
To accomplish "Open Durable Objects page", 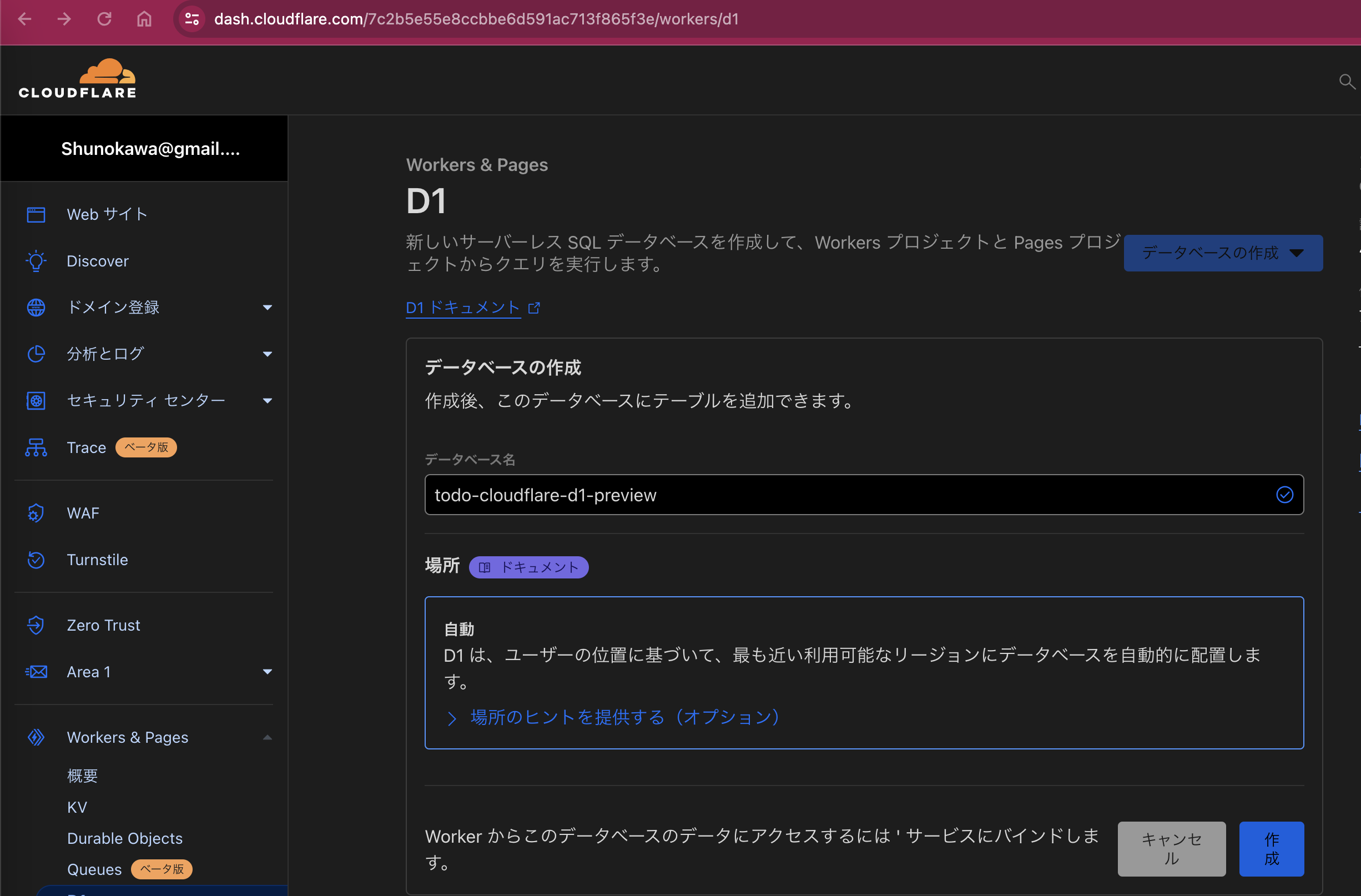I will tap(125, 838).
